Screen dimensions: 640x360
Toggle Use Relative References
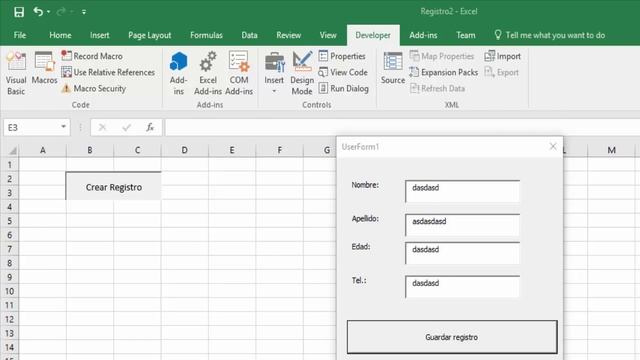pos(108,72)
